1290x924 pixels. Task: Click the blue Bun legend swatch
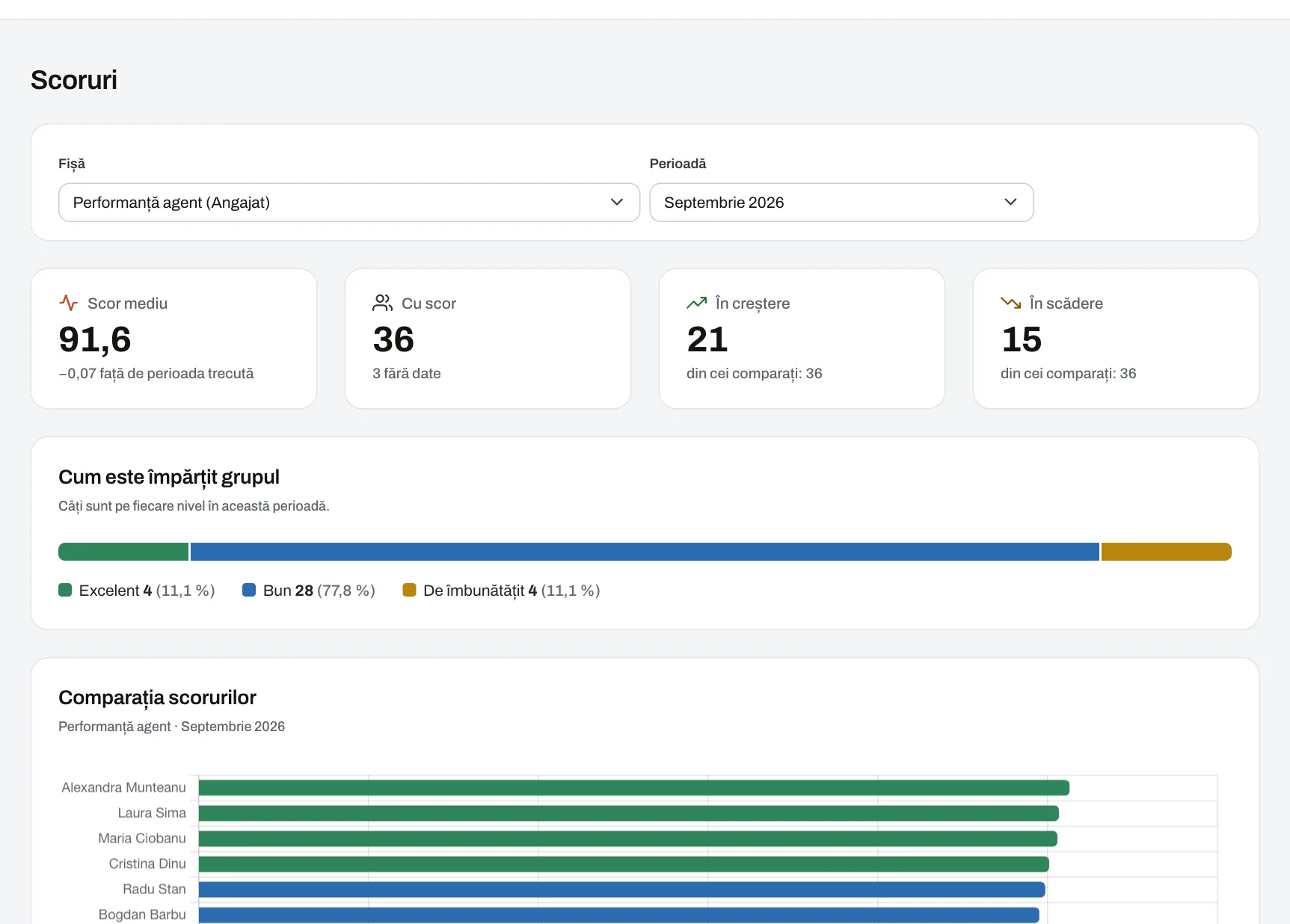coord(249,590)
